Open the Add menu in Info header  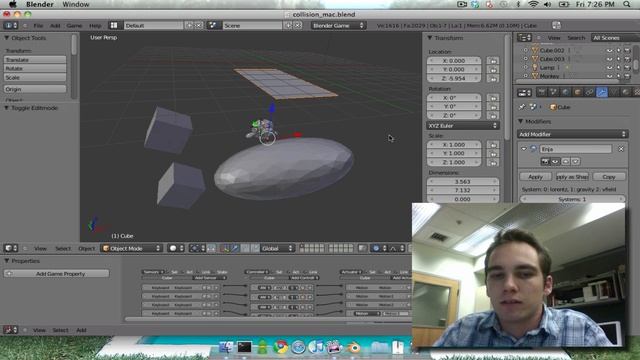pos(55,25)
